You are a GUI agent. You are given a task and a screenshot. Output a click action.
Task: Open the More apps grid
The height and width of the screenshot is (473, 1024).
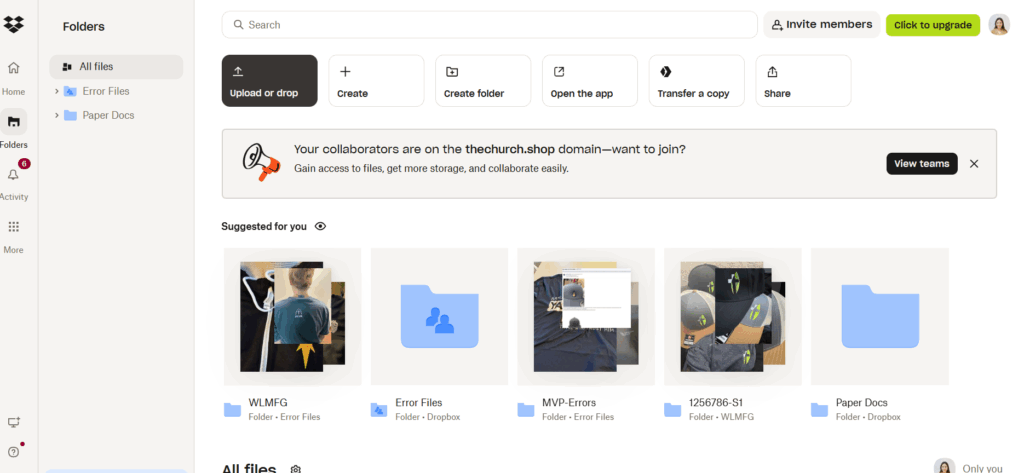click(x=13, y=227)
